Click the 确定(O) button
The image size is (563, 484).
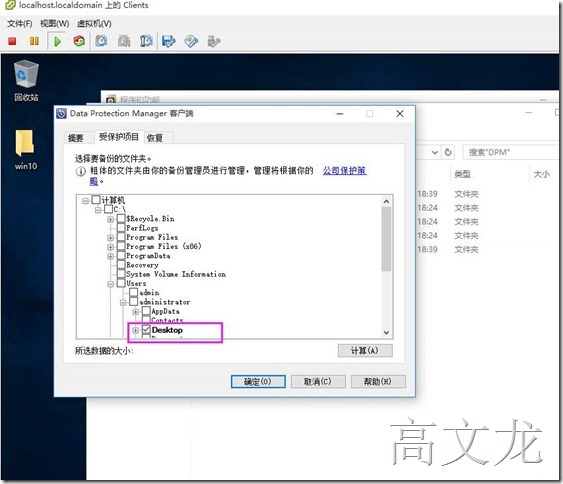click(258, 381)
